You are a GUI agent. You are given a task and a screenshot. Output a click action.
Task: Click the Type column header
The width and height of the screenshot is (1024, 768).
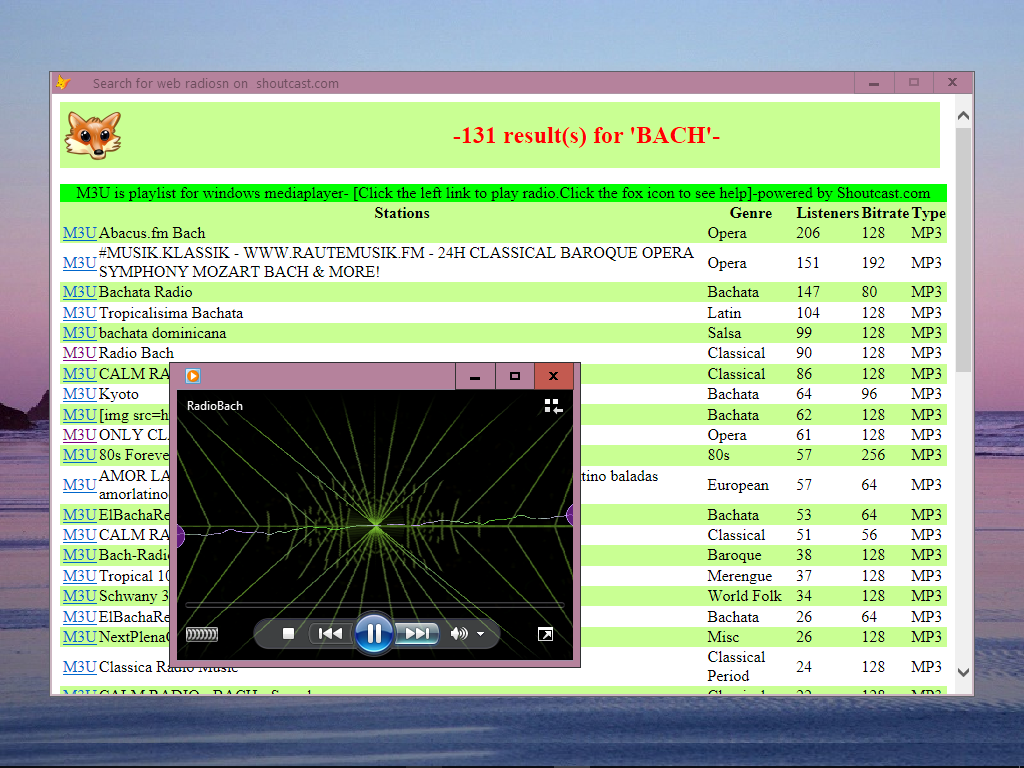coord(929,213)
